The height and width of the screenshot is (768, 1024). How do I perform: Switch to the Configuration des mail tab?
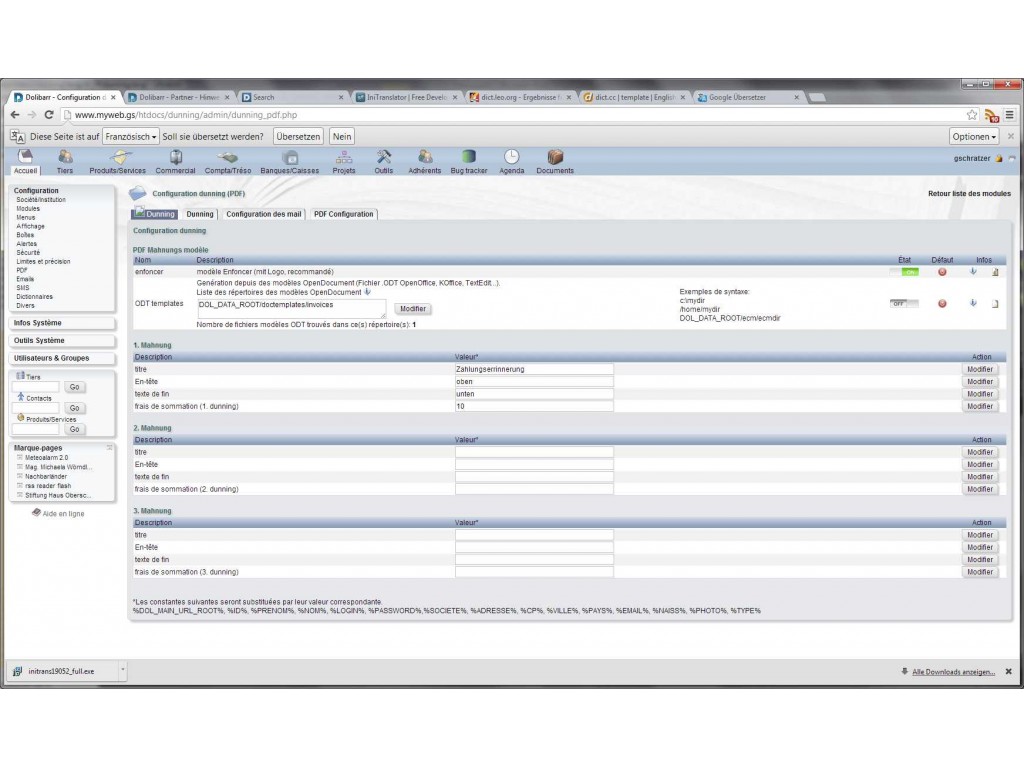(x=264, y=214)
